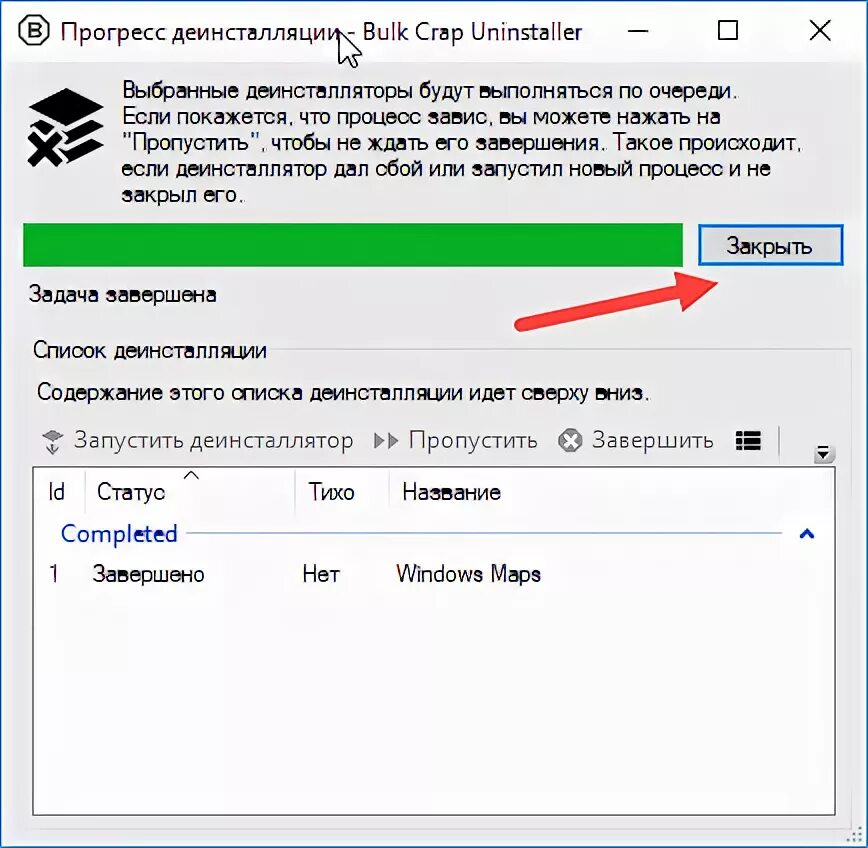868x848 pixels.
Task: Open the toolbar overflow dropdown arrow
Action: 824,454
